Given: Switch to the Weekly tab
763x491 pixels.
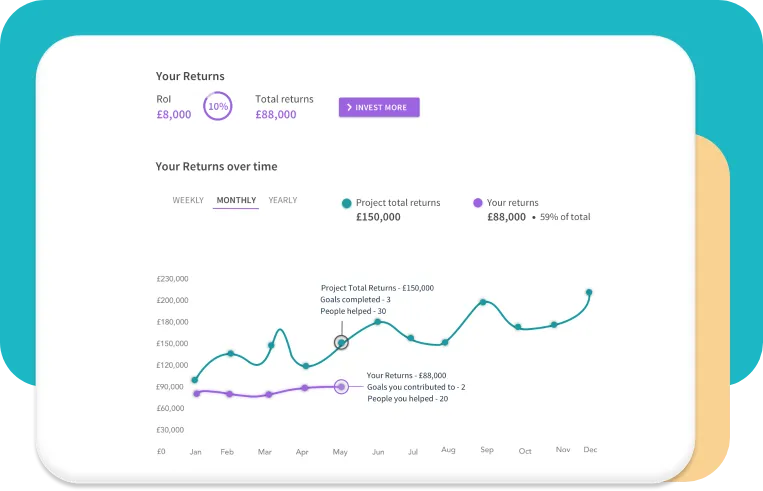Looking at the screenshot, I should pyautogui.click(x=188, y=200).
